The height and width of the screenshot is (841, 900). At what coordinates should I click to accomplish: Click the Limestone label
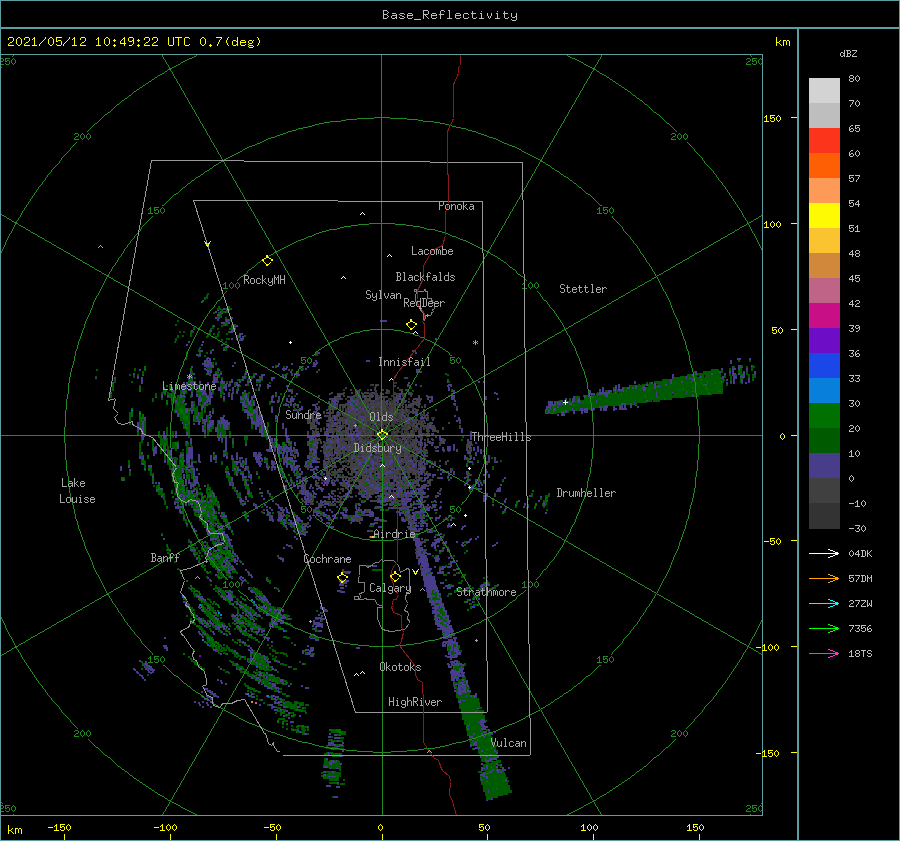(189, 386)
